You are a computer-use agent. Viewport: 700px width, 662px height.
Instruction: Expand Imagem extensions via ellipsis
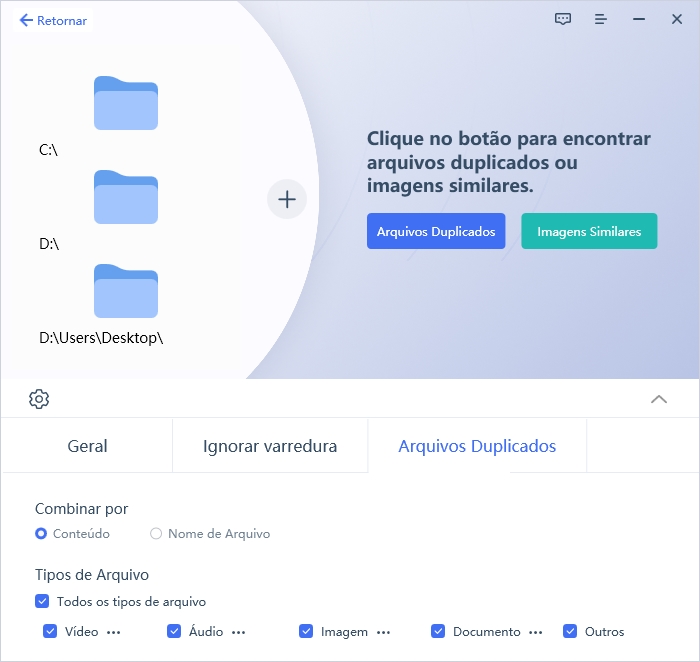point(383,632)
